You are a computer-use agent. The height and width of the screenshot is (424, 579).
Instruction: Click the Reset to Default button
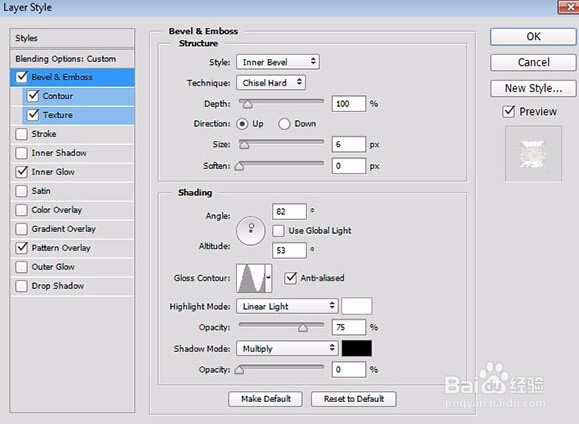click(354, 399)
